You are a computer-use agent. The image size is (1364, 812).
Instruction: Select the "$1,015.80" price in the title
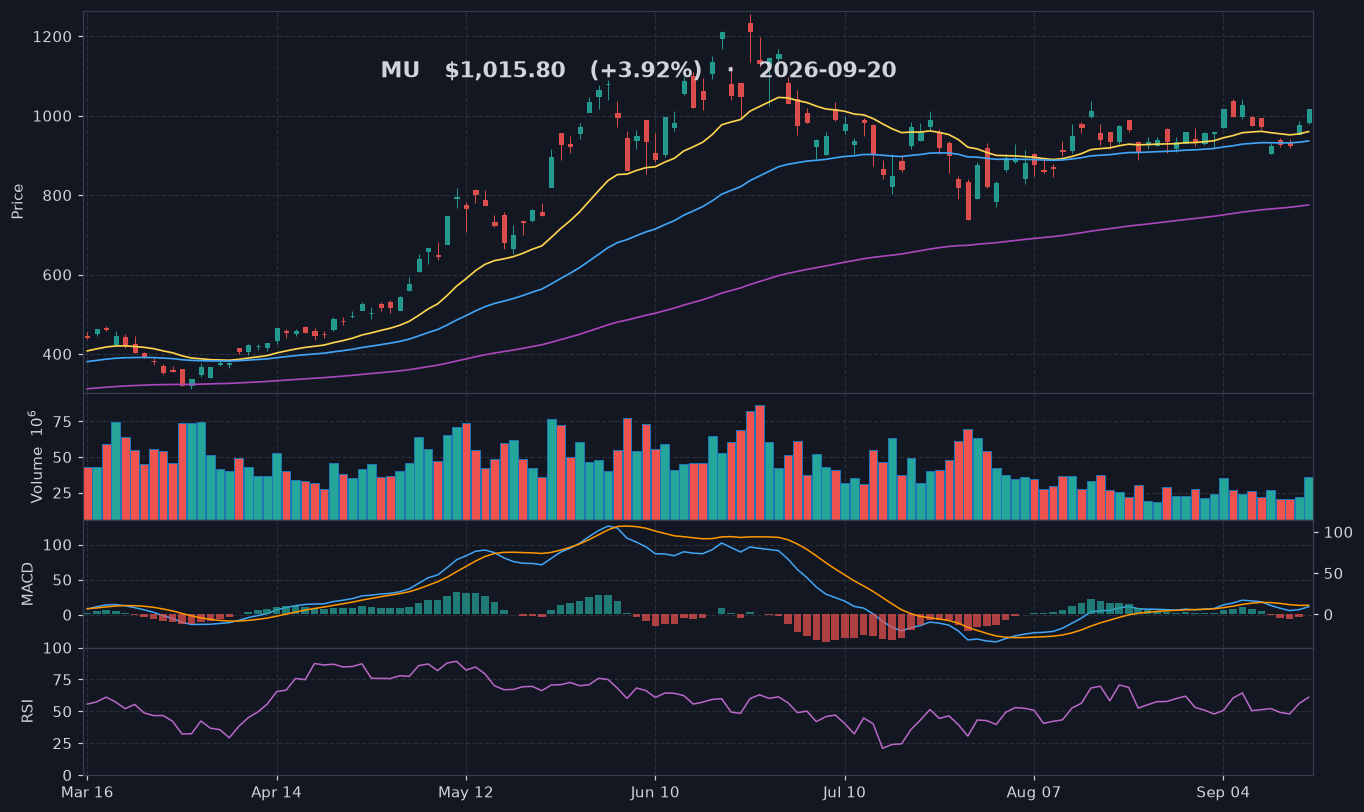click(505, 71)
